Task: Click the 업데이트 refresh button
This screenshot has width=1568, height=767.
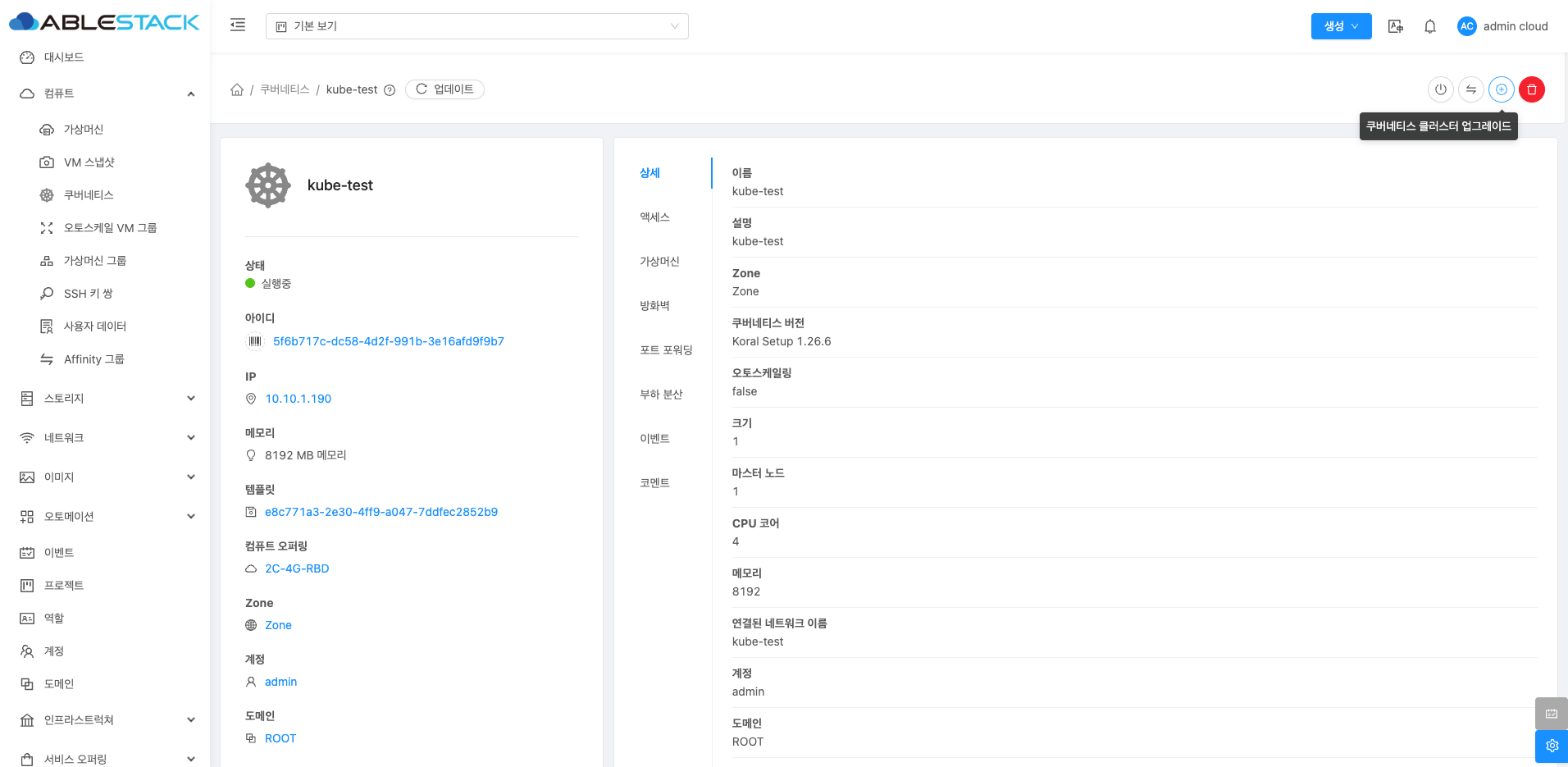Action: [x=444, y=89]
